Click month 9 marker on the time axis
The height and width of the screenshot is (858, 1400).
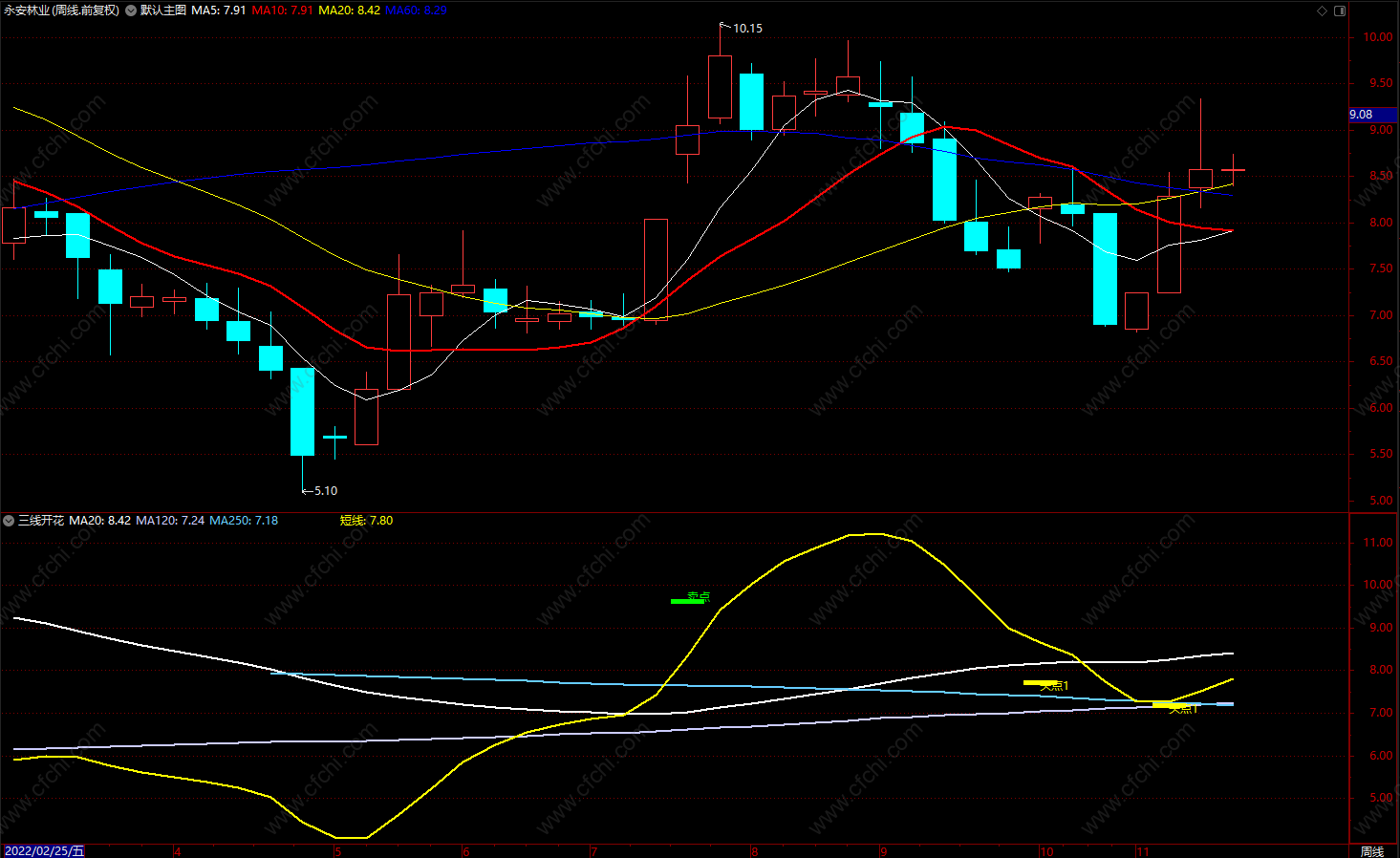[883, 851]
